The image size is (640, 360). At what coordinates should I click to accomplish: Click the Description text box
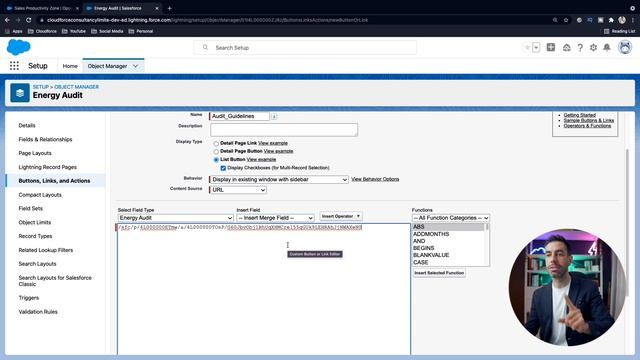point(284,130)
